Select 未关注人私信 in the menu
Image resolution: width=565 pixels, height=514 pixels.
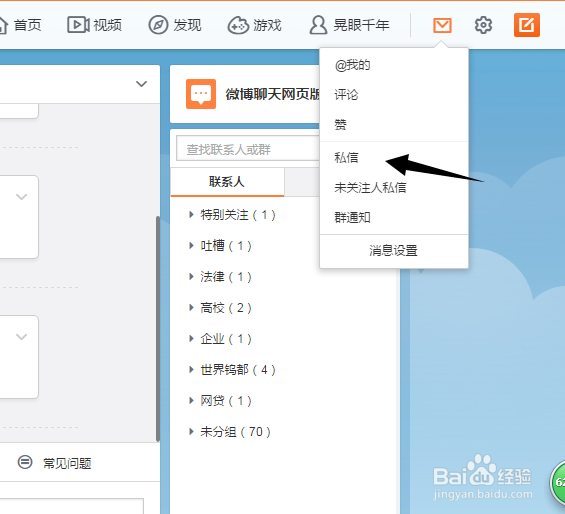[x=394, y=187]
